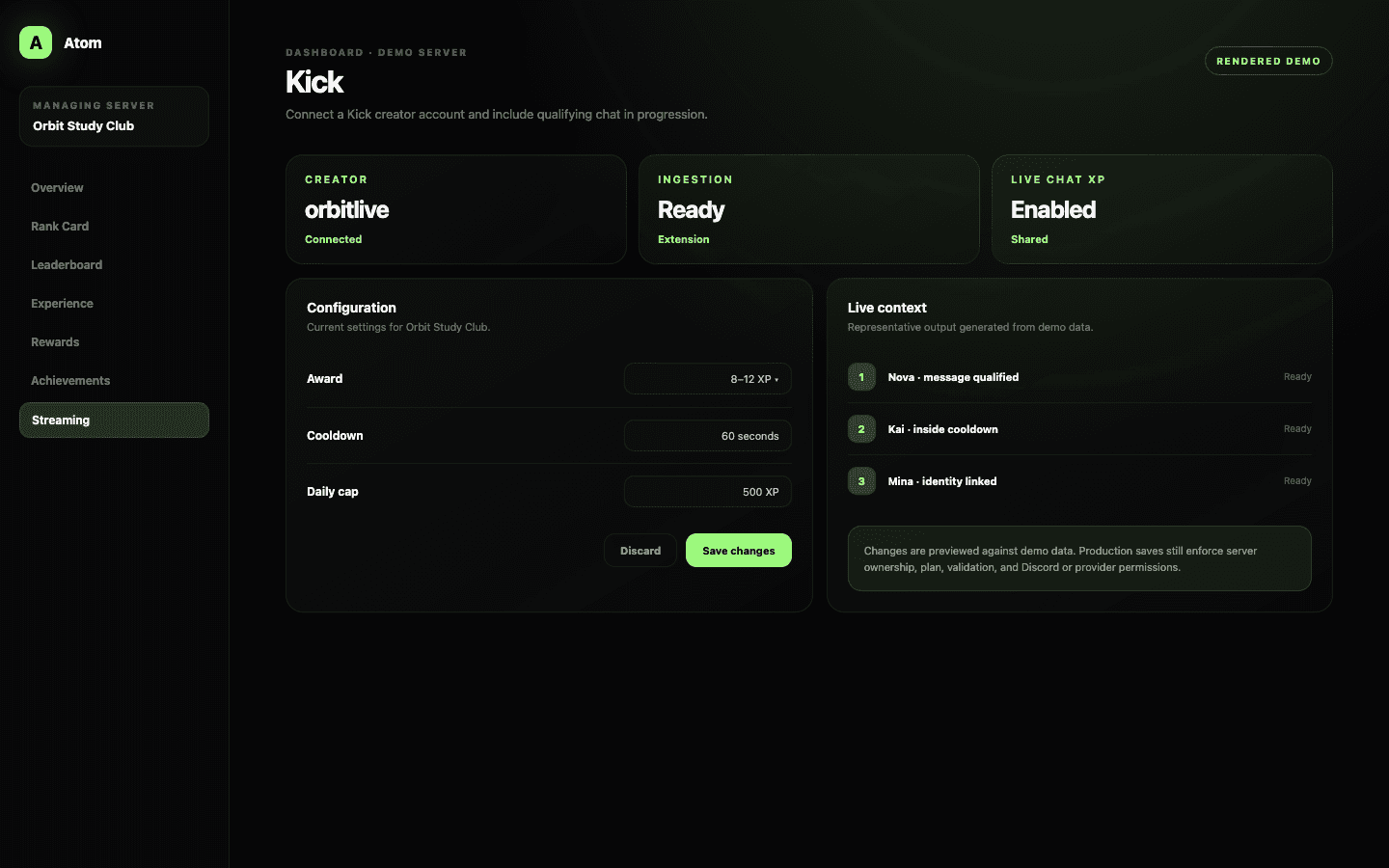Click number 1 badge beside Nova
The width and height of the screenshot is (1389, 868).
pos(861,377)
